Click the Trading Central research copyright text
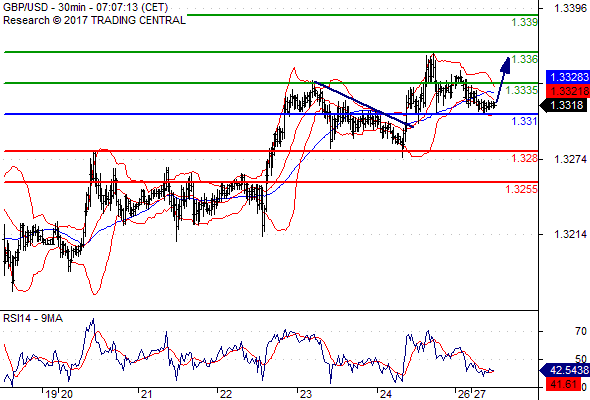Viewport: 590px width, 400px height. [x=94, y=20]
